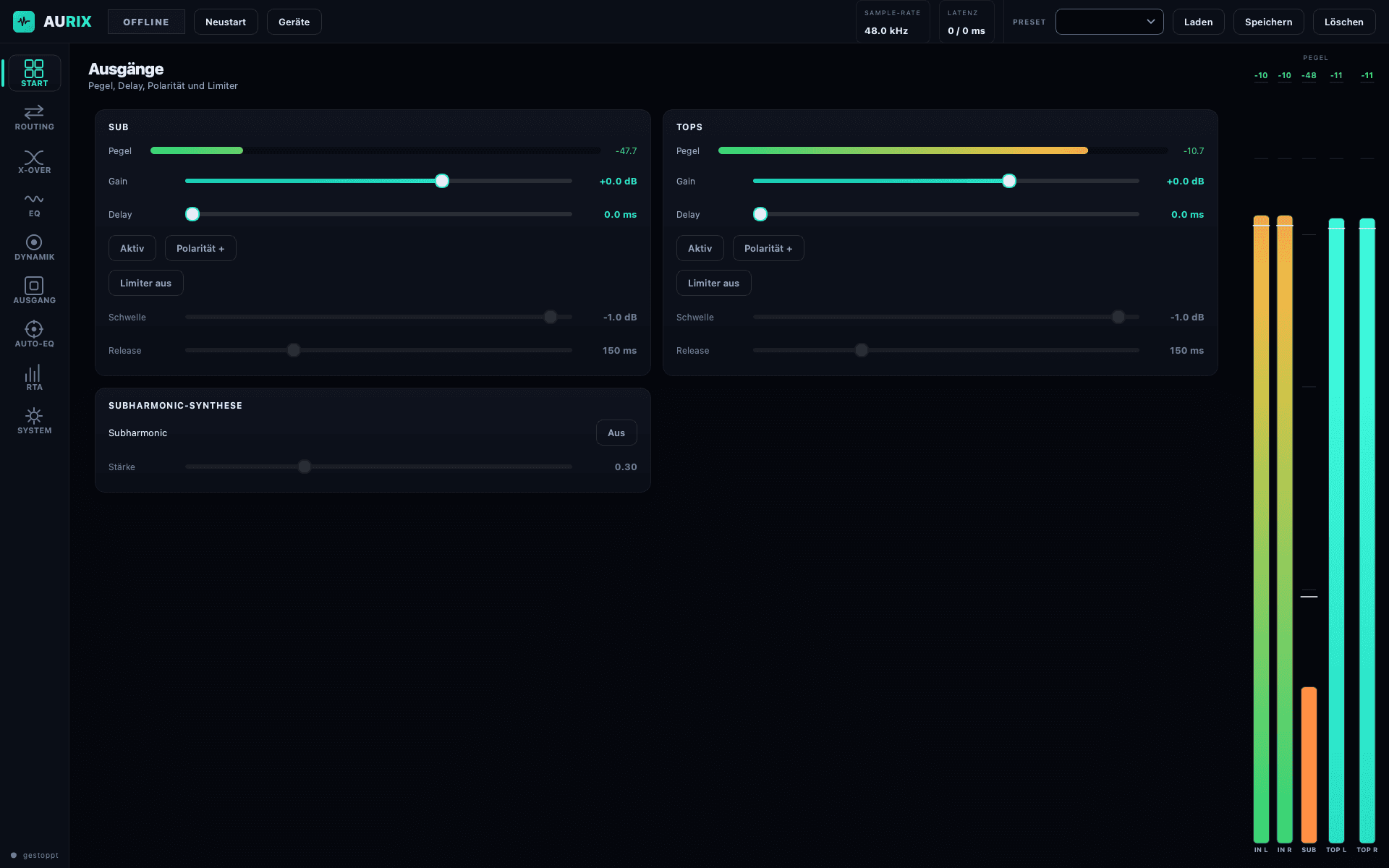Click the IN L meter bar

[x=1261, y=529]
